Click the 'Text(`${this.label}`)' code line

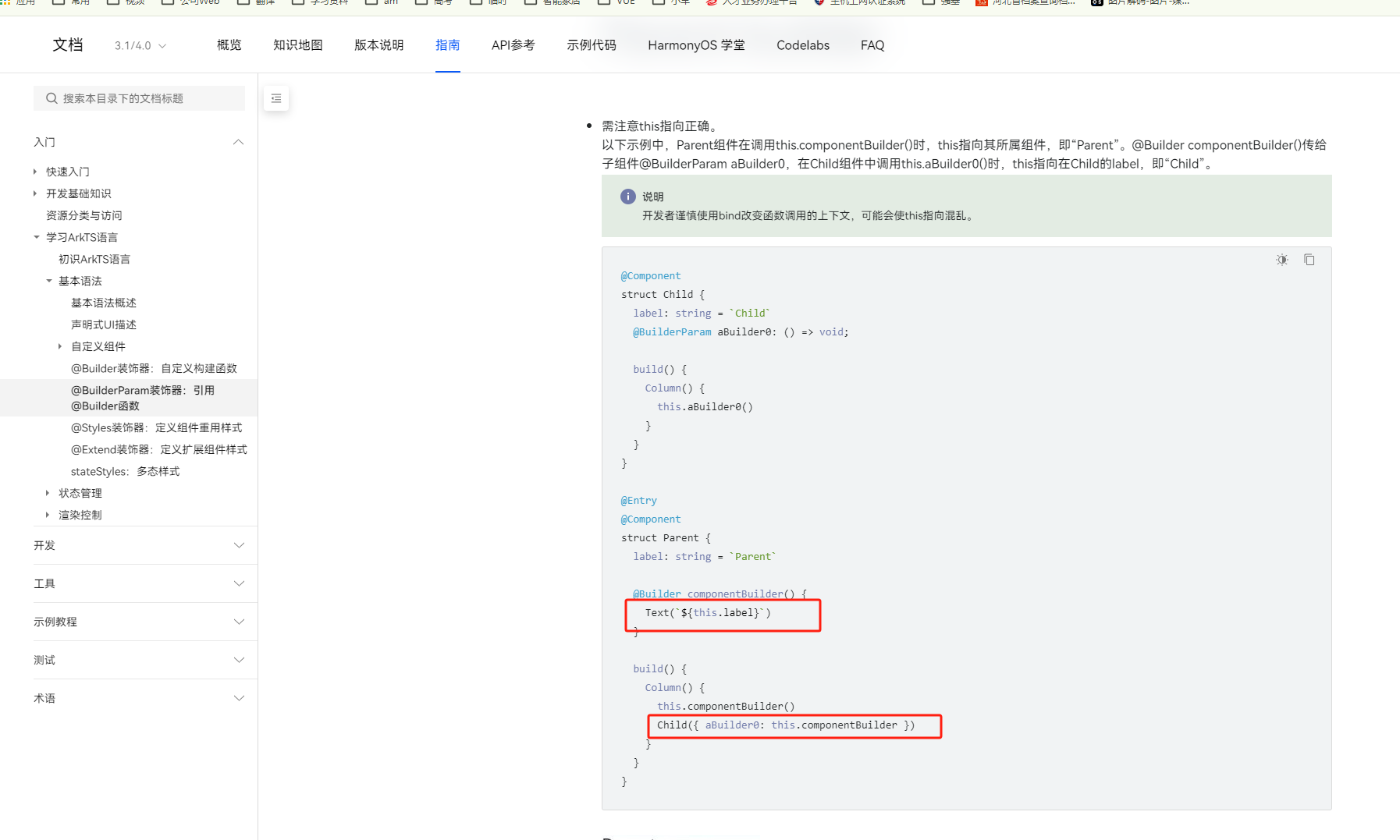708,612
